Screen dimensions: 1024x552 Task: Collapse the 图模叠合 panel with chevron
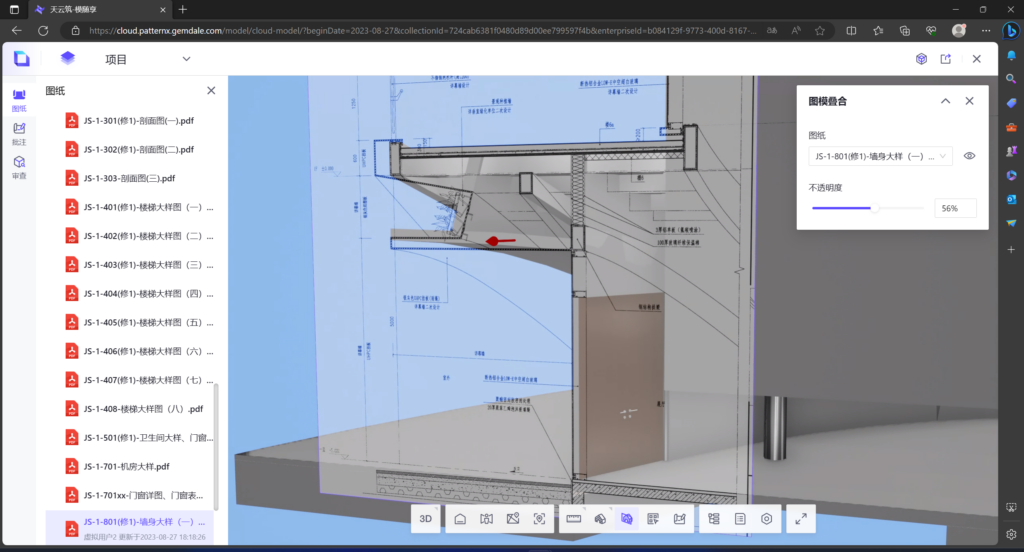click(945, 101)
